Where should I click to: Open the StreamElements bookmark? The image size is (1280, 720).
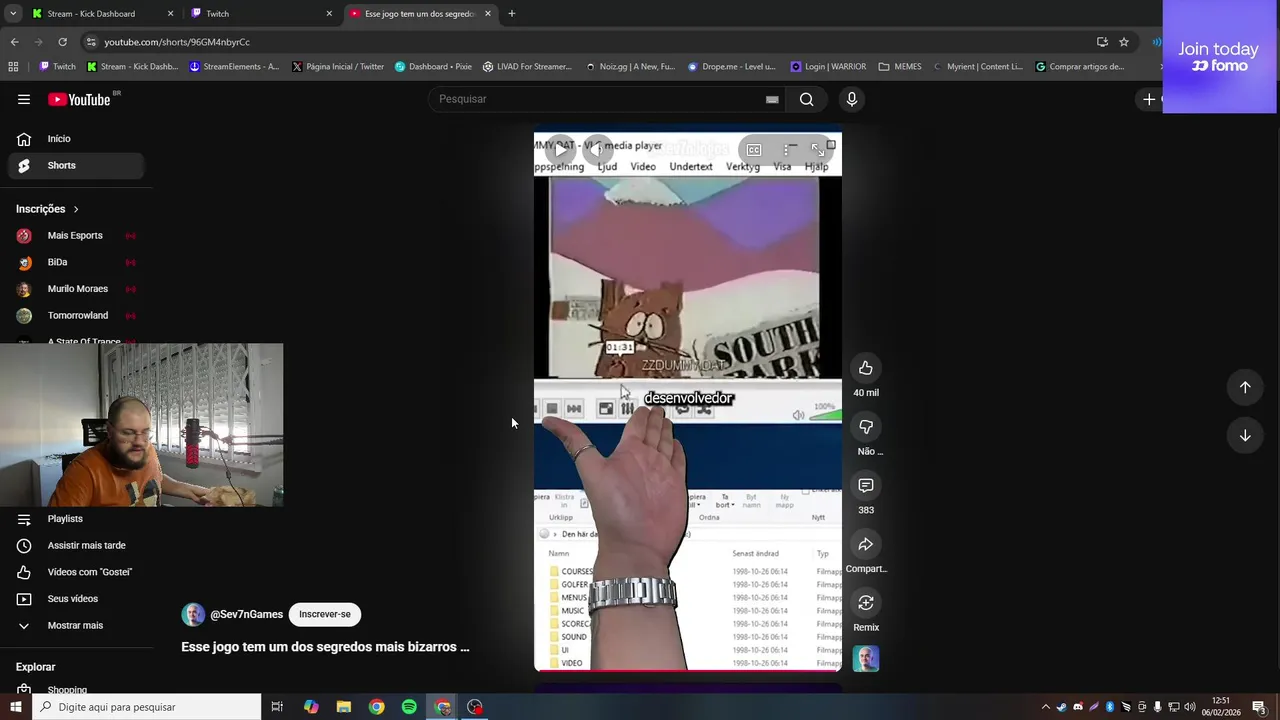(234, 67)
